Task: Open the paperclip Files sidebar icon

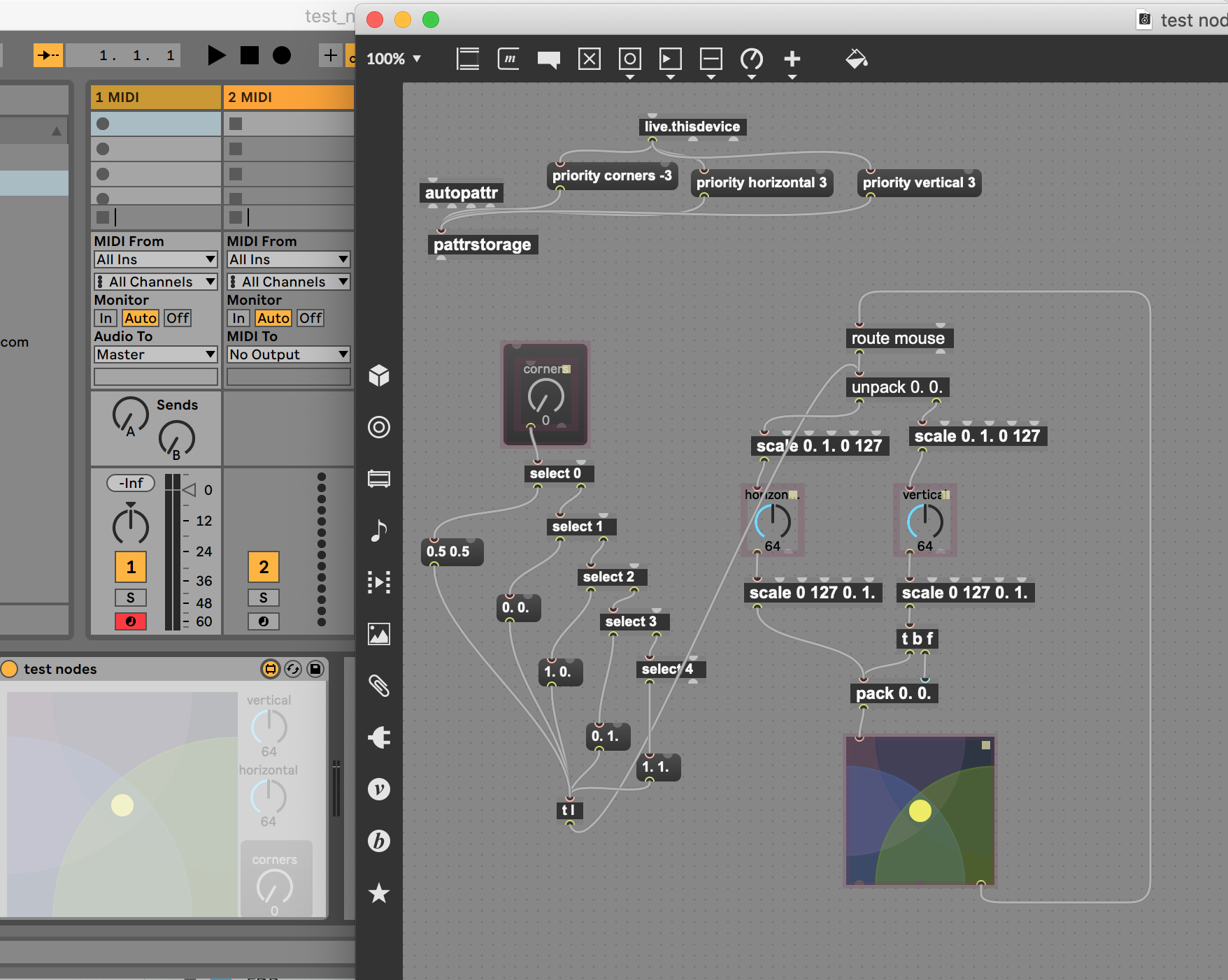Action: click(379, 686)
